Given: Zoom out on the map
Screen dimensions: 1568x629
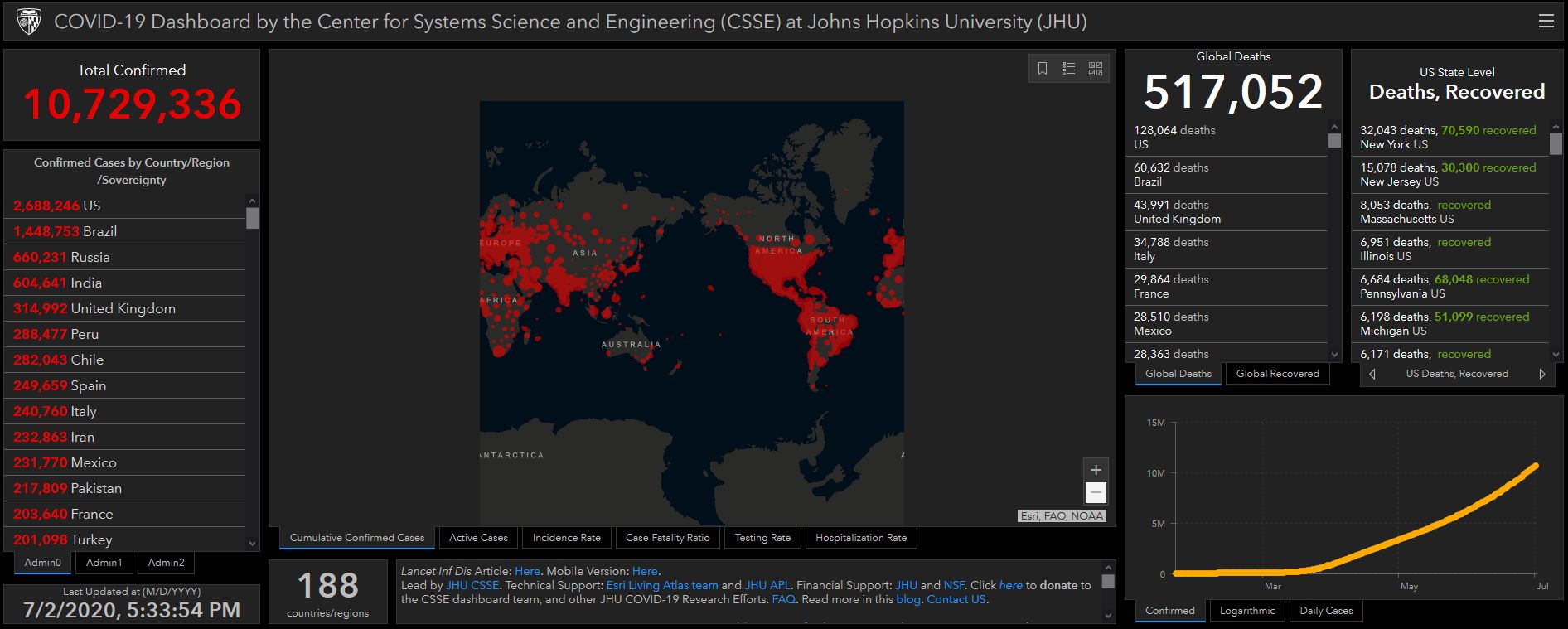Looking at the screenshot, I should (1096, 493).
